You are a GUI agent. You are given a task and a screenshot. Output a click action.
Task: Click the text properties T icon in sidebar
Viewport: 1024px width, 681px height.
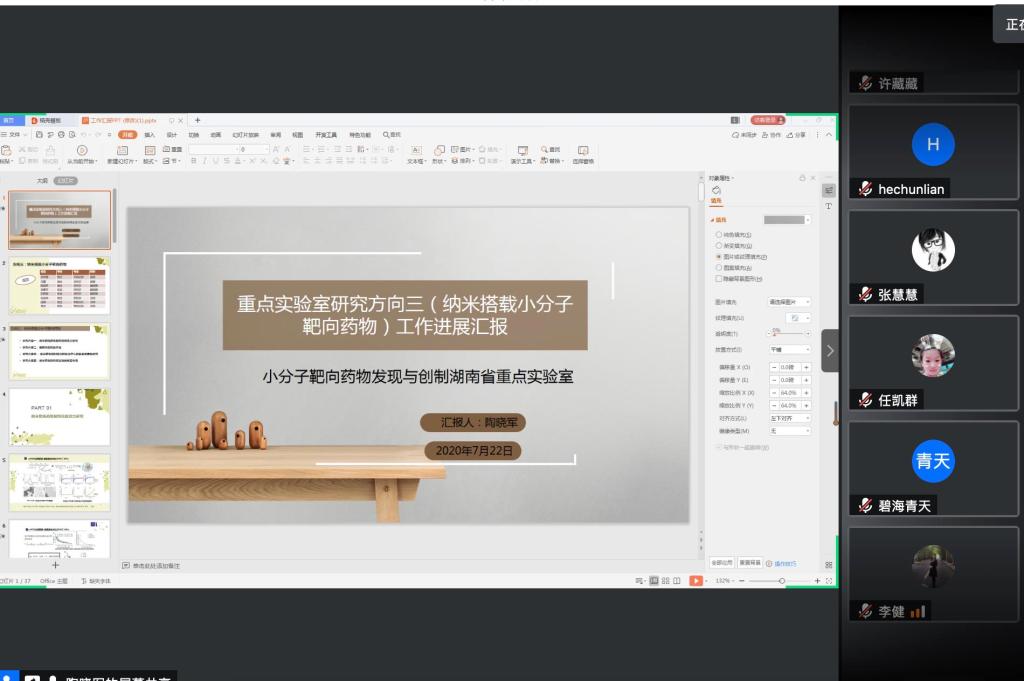[x=828, y=206]
